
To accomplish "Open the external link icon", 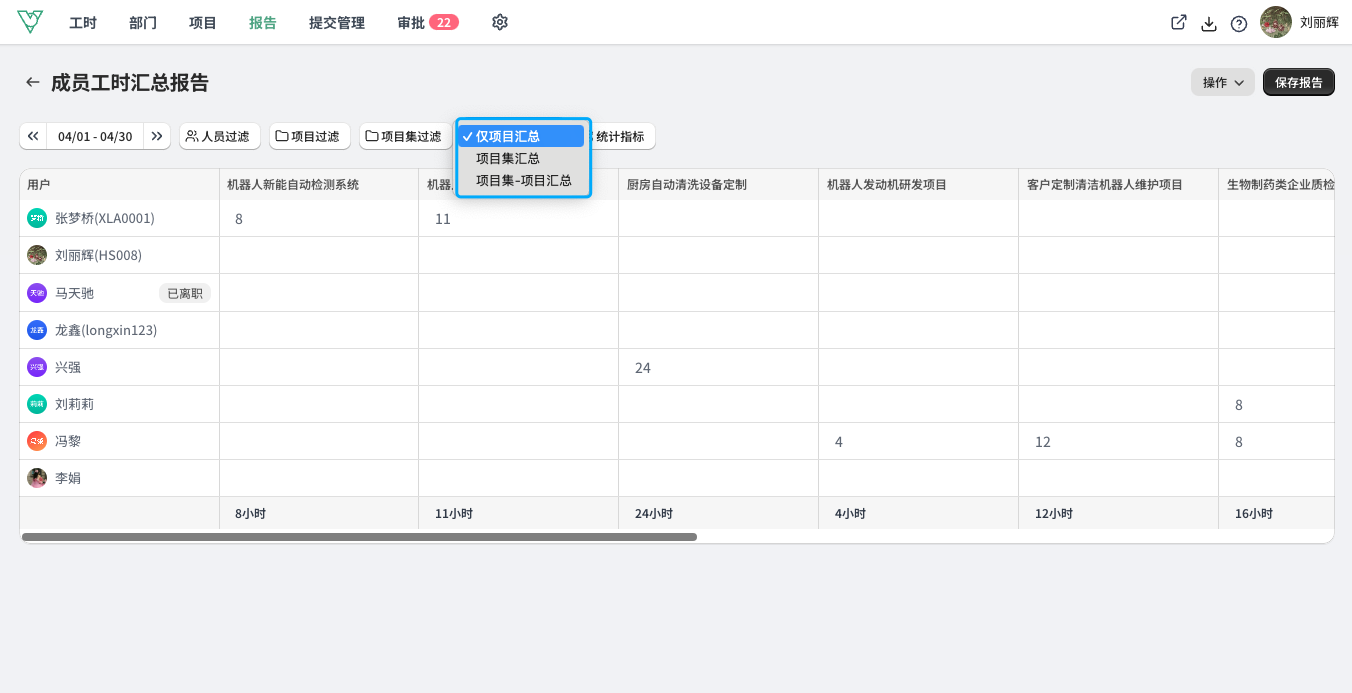I will (x=1179, y=23).
